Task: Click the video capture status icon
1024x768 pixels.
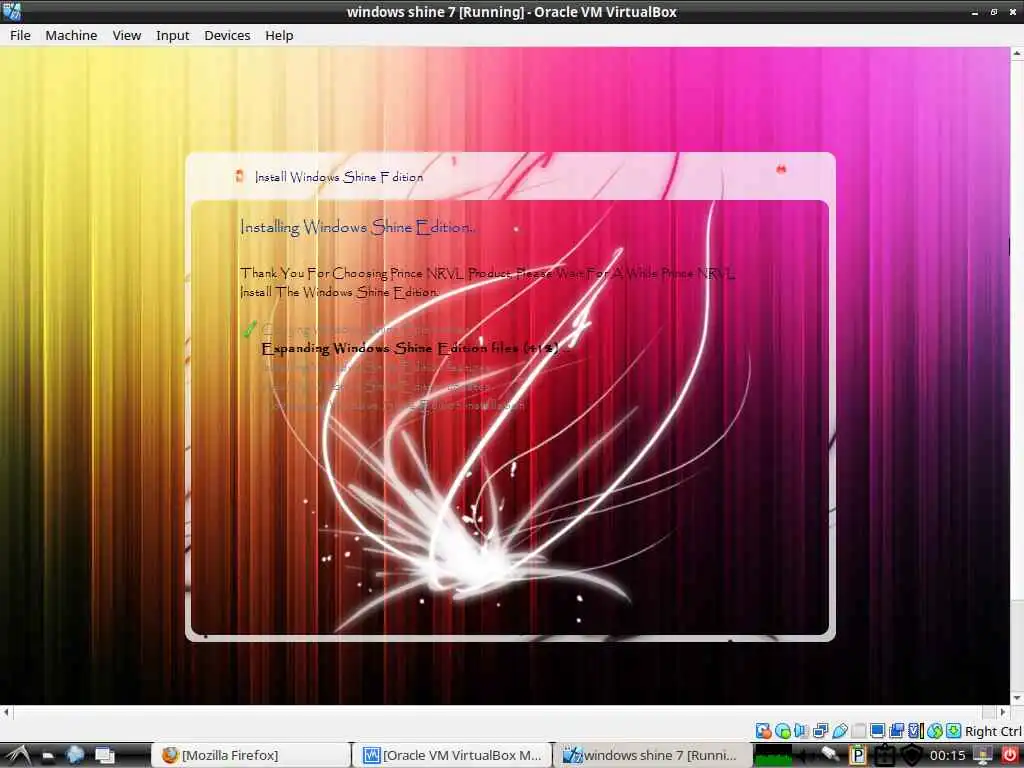Action: point(897,731)
